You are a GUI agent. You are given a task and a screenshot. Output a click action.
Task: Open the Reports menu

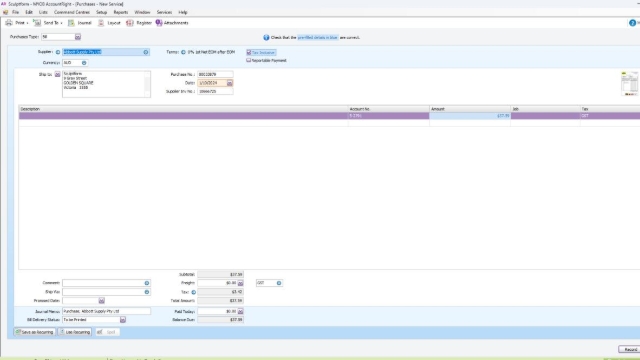[x=121, y=12]
